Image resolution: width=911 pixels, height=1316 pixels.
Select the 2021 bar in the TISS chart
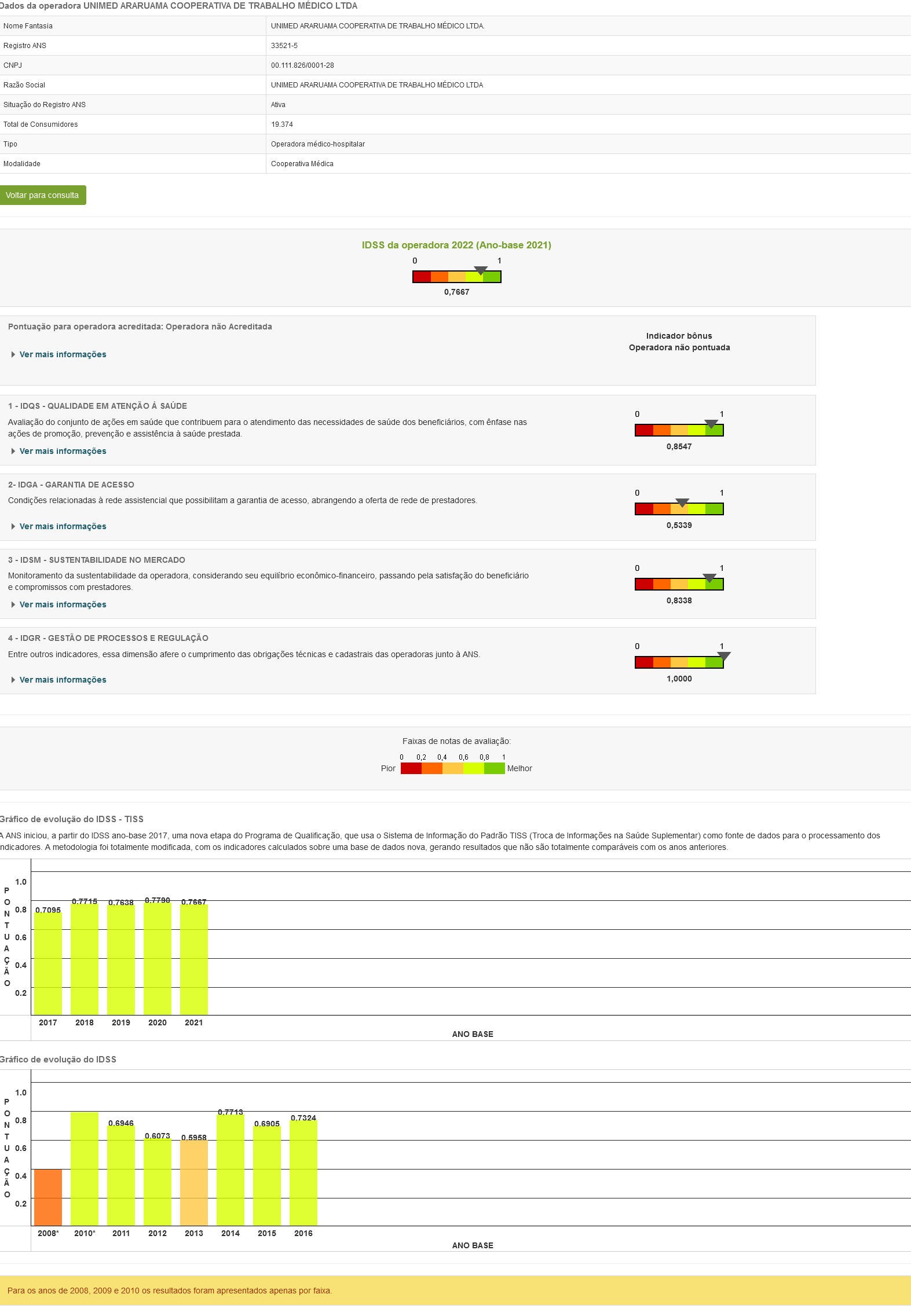tap(194, 959)
